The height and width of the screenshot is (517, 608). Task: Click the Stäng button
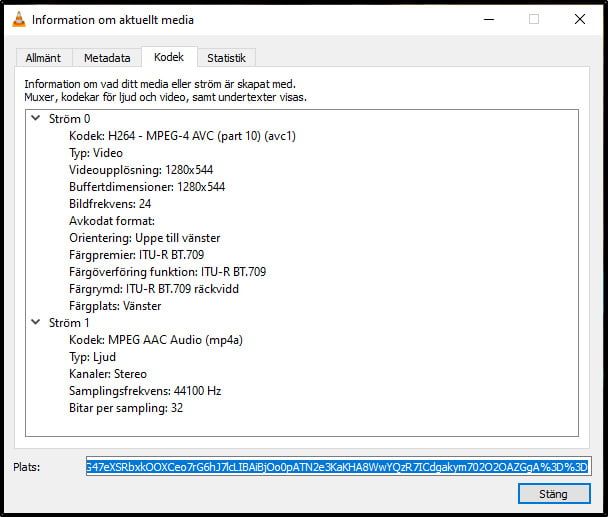[x=554, y=494]
